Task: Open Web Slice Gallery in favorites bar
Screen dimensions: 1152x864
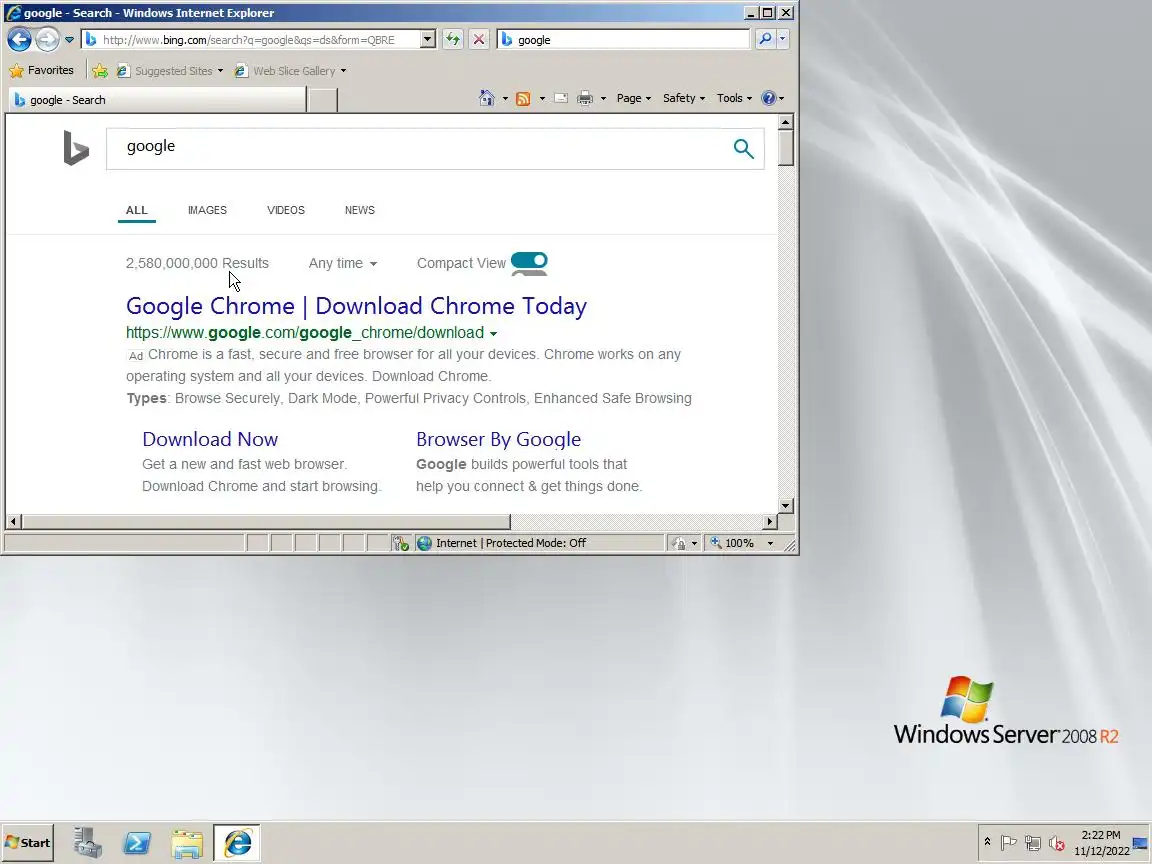Action: click(x=290, y=71)
